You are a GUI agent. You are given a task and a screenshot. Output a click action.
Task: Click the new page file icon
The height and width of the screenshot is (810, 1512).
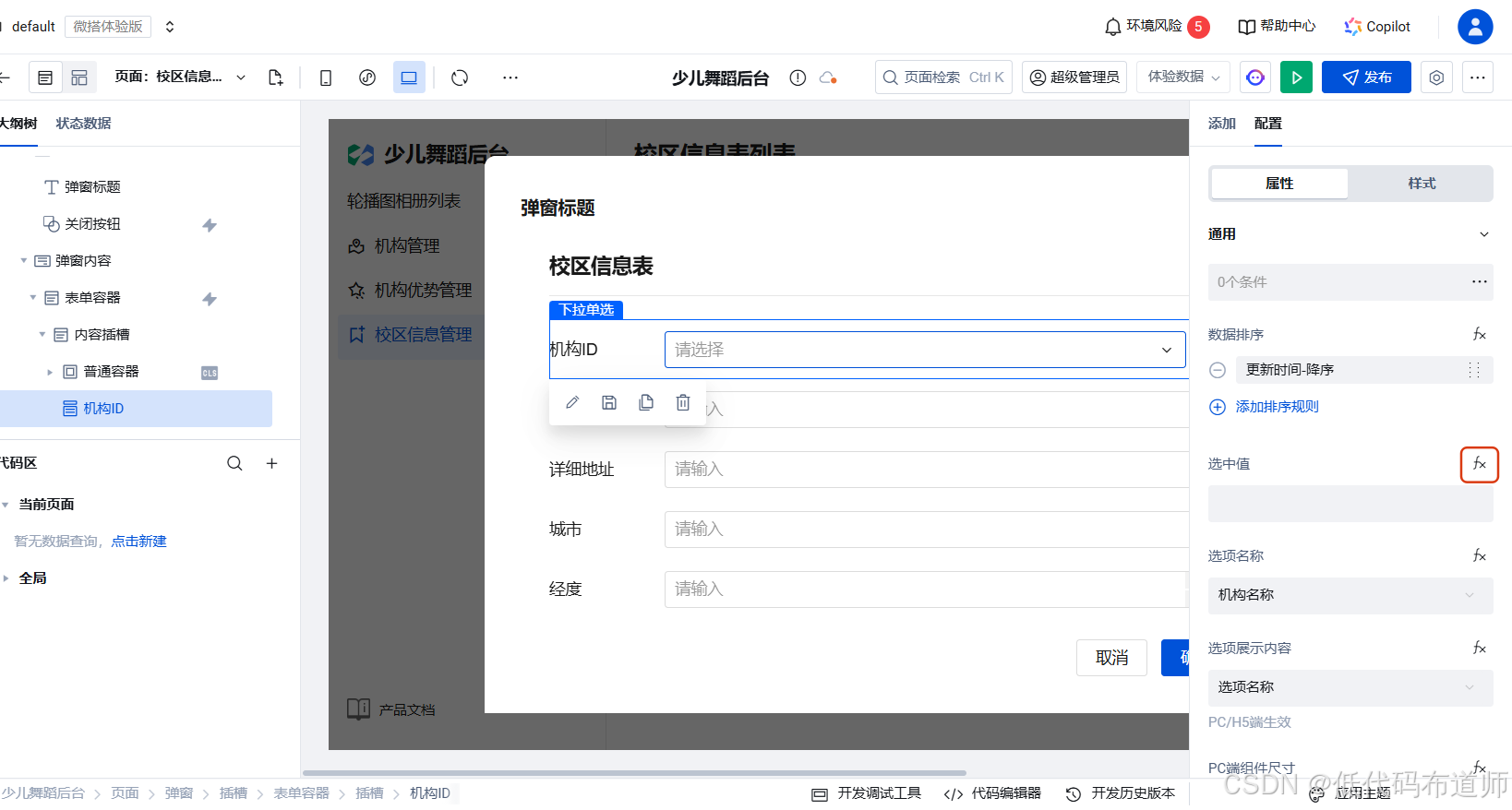click(x=275, y=77)
